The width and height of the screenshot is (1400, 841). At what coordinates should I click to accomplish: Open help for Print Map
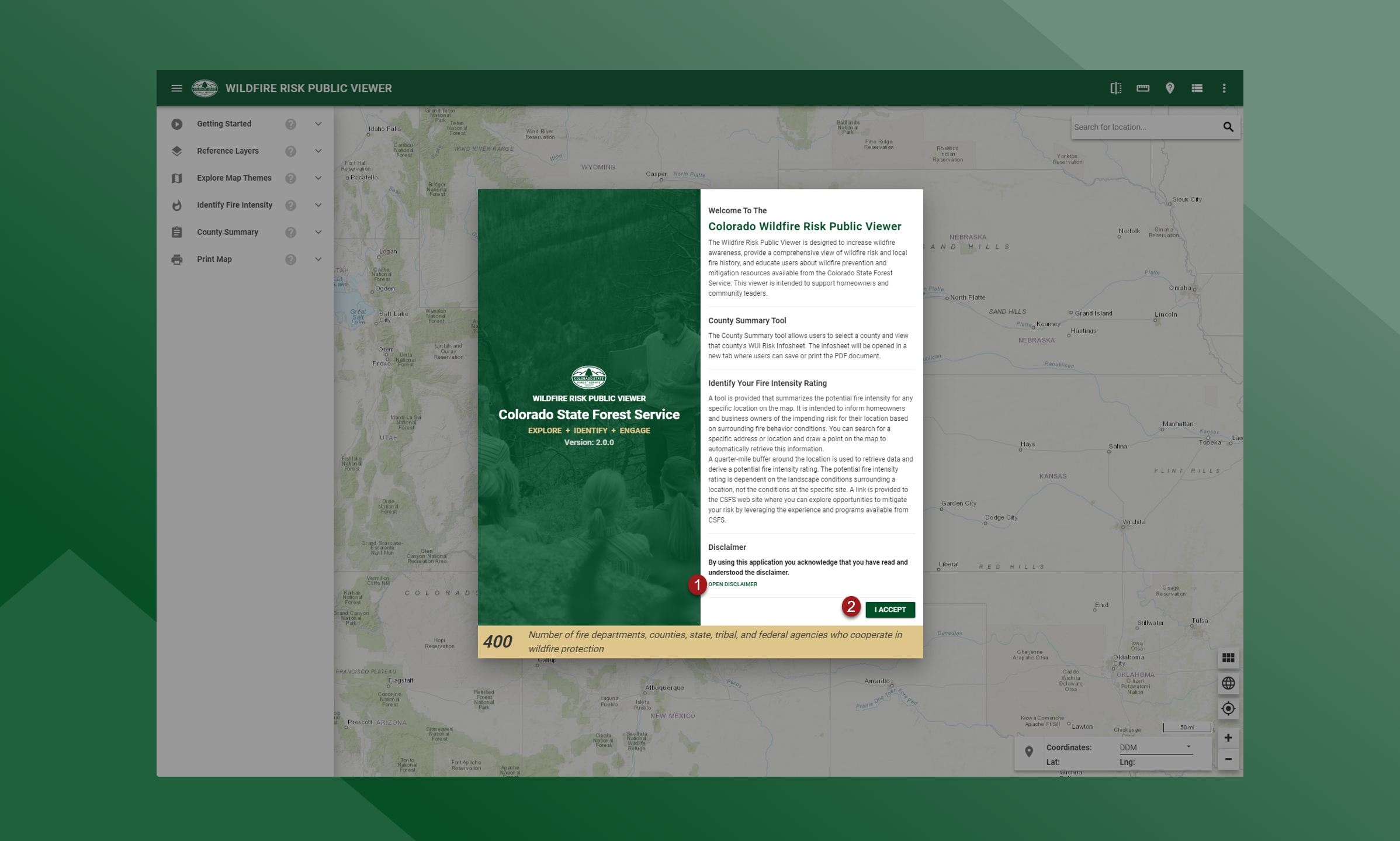pyautogui.click(x=290, y=259)
